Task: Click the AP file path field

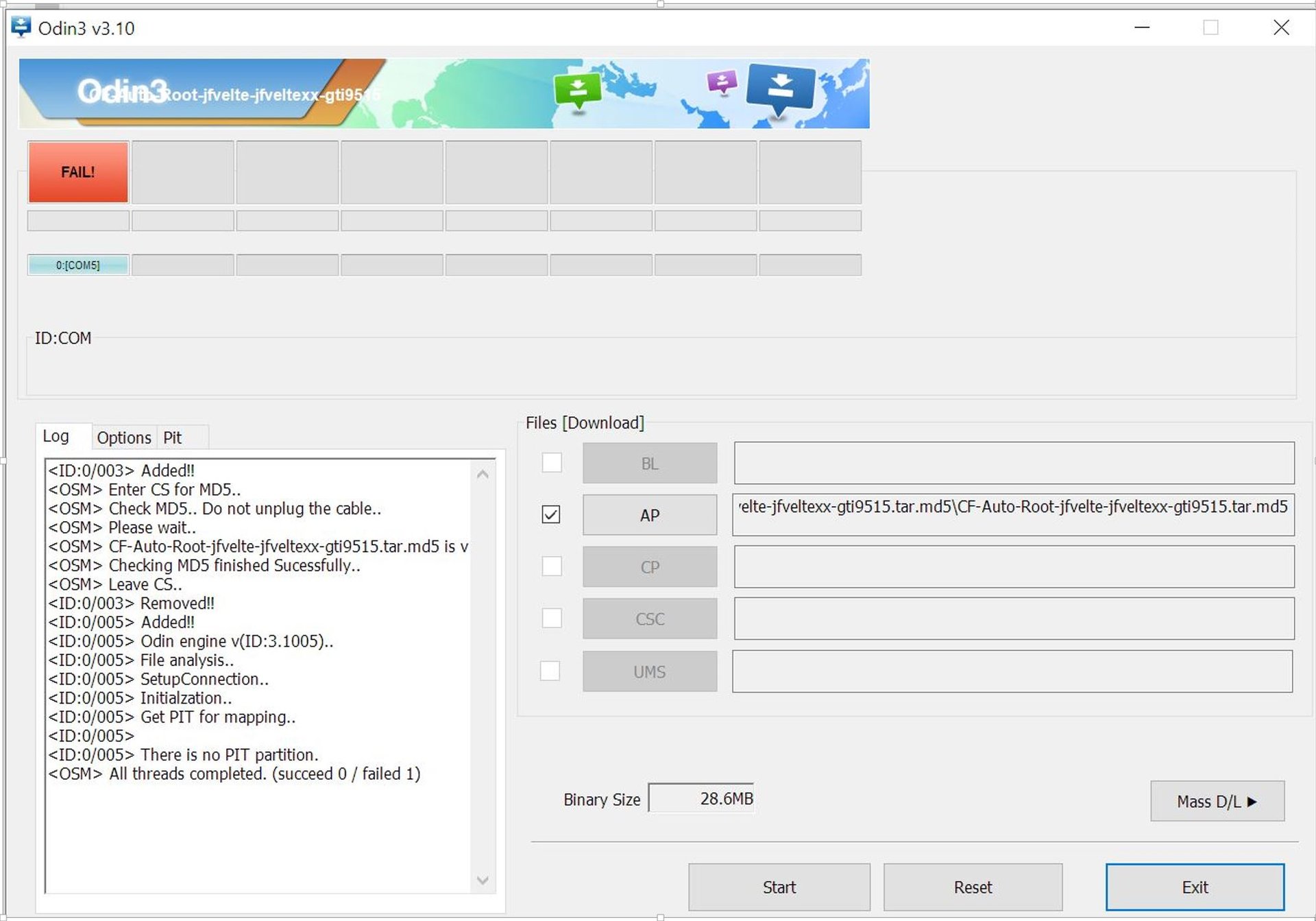Action: click(x=1014, y=514)
